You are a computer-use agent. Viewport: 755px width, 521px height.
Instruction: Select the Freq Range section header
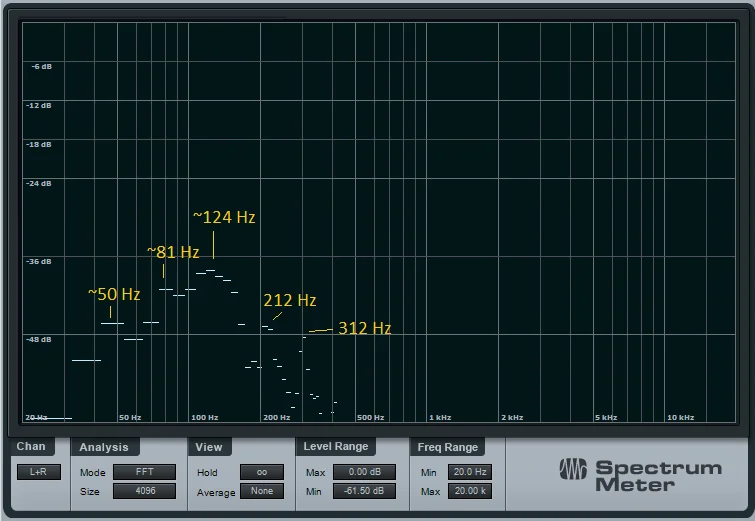447,447
